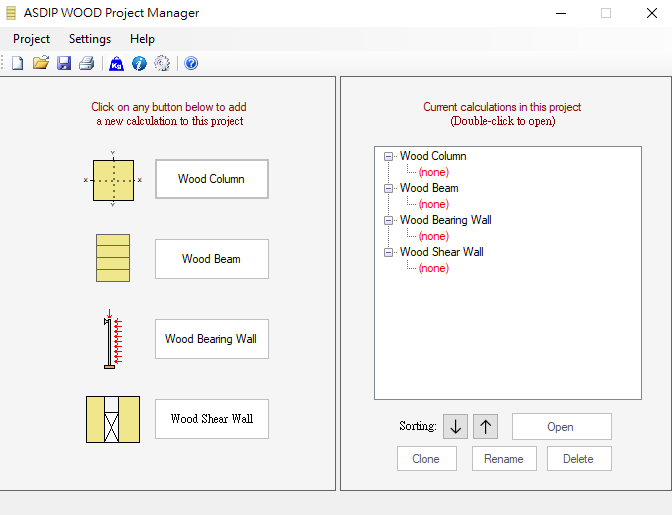672x515 pixels.
Task: Click the stacked wood beam icon
Action: 113,258
